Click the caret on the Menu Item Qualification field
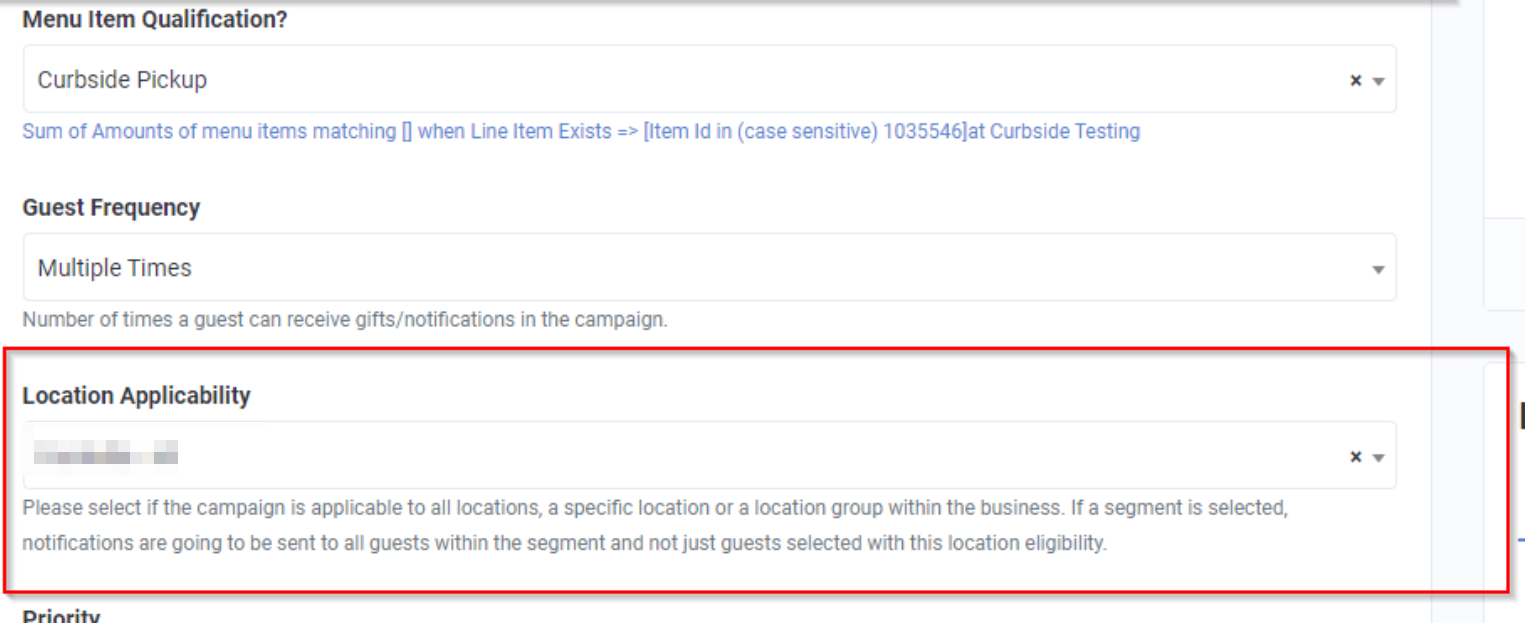Viewport: 1525px width, 623px height. click(x=1381, y=79)
